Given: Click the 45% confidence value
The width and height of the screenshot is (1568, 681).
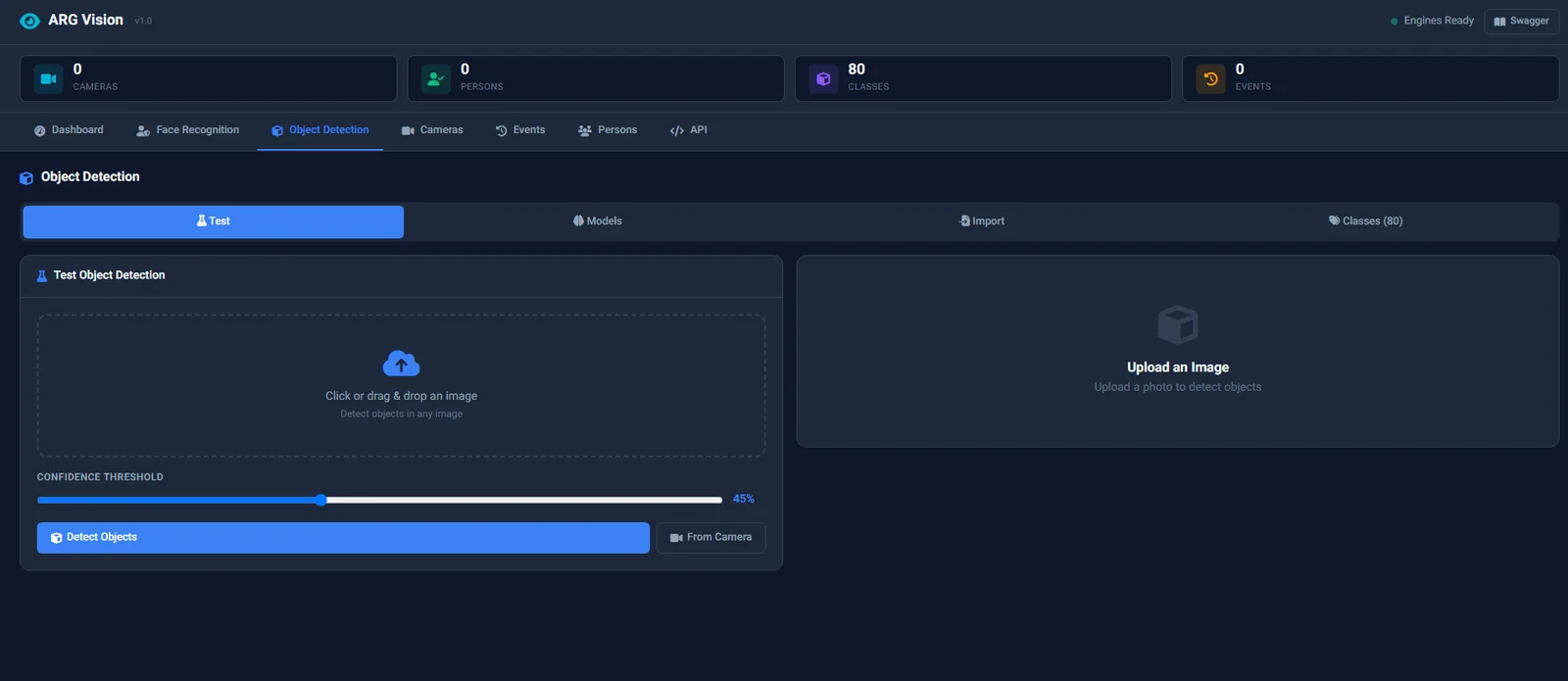Looking at the screenshot, I should (744, 500).
